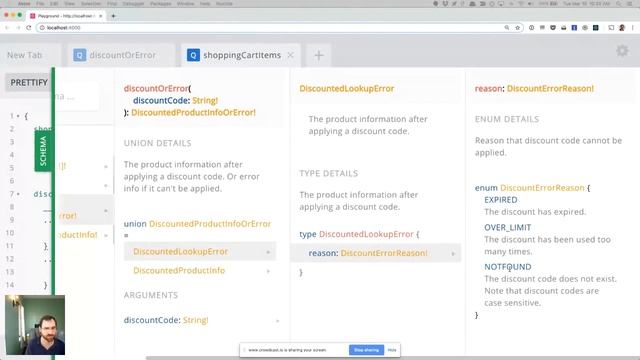The height and width of the screenshot is (360, 640).
Task: Open macOS Spotlight search
Action: (x=619, y=4)
